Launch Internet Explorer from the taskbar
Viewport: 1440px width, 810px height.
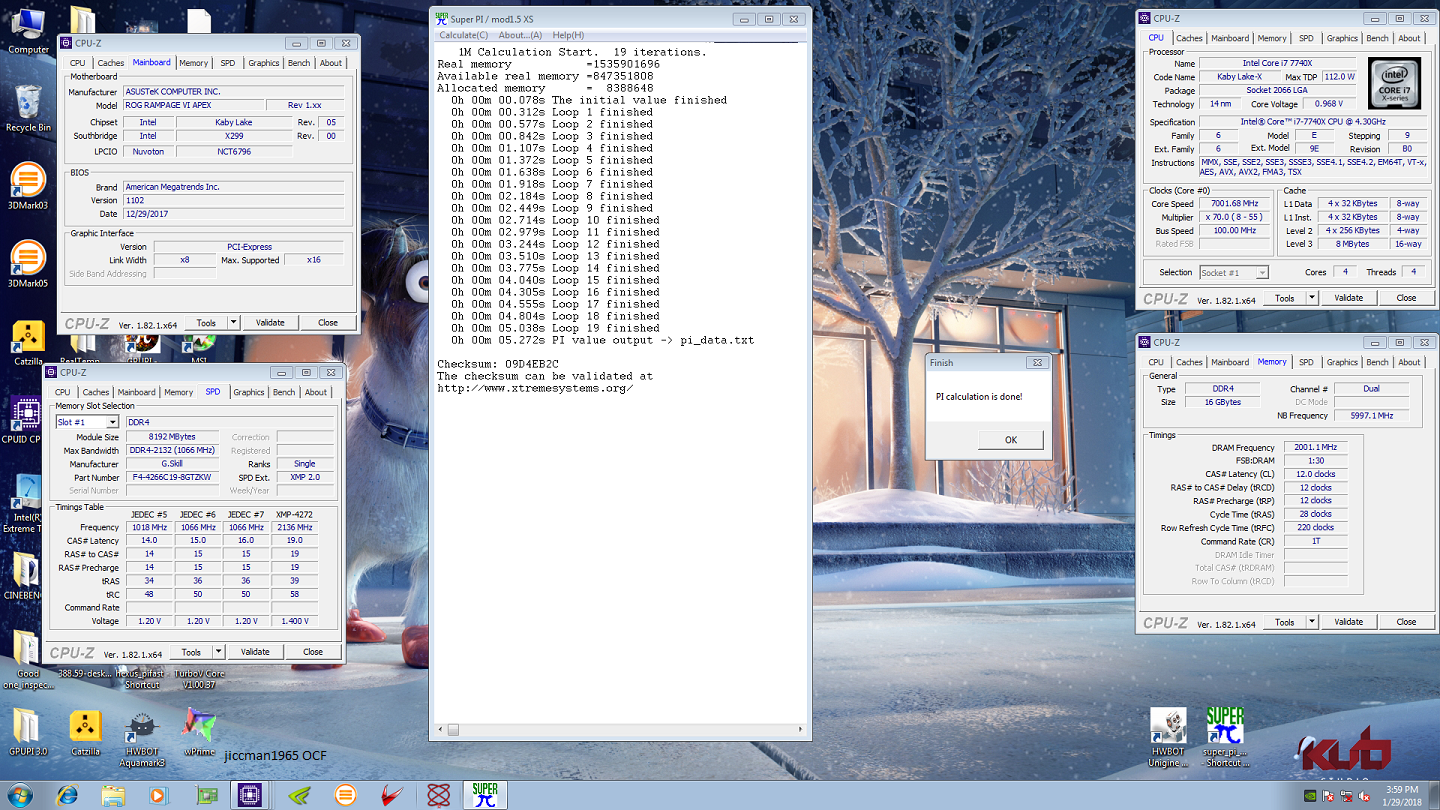pyautogui.click(x=68, y=796)
